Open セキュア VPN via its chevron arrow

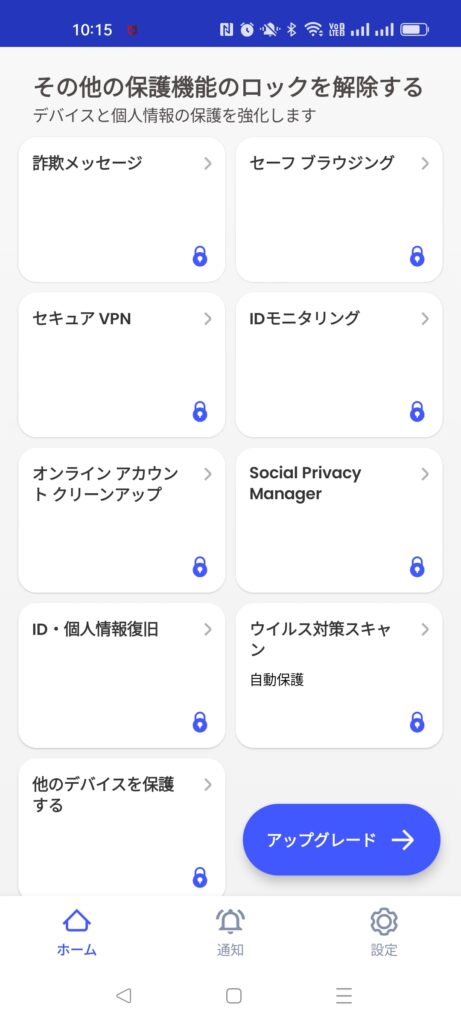click(x=208, y=319)
